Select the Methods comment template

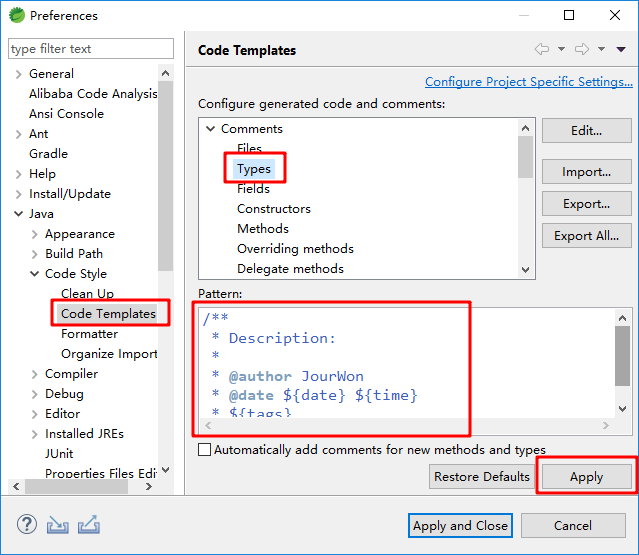click(x=263, y=229)
